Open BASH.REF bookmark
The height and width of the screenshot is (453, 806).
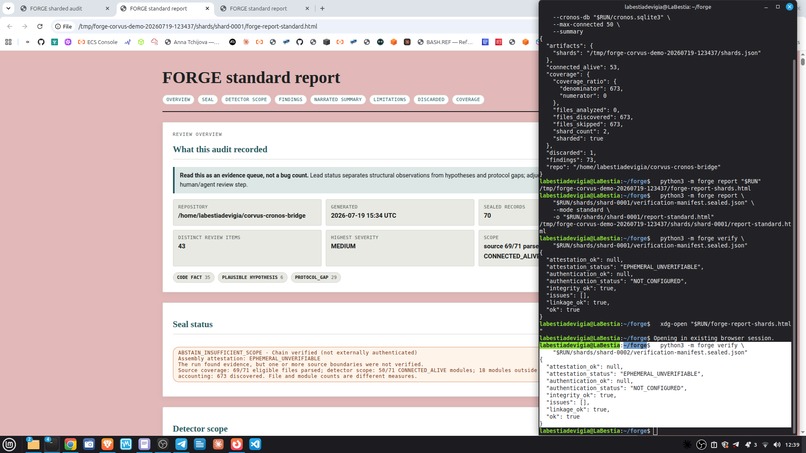pos(445,42)
